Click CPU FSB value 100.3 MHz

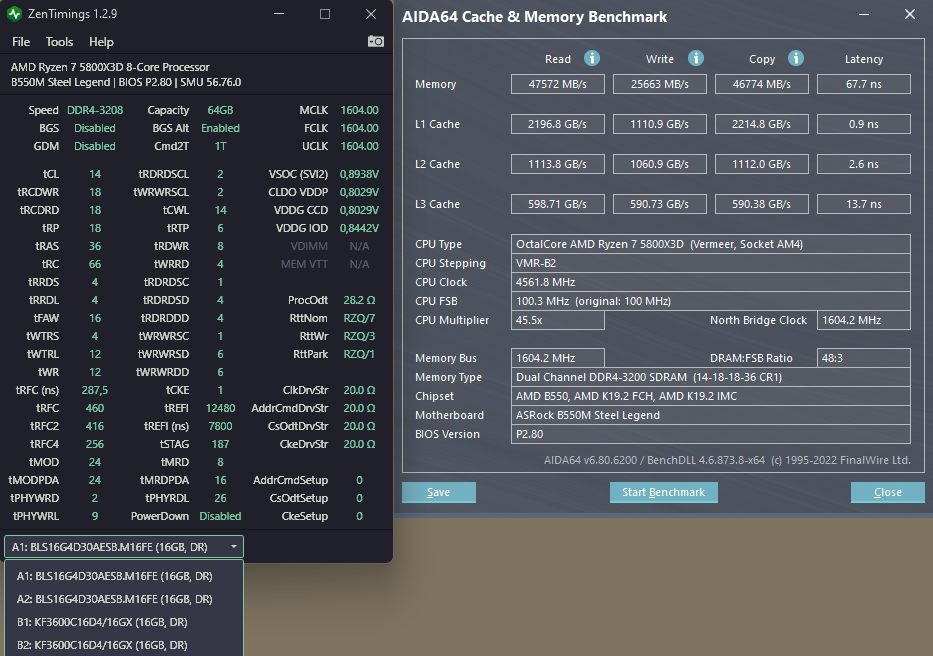[x=710, y=301]
